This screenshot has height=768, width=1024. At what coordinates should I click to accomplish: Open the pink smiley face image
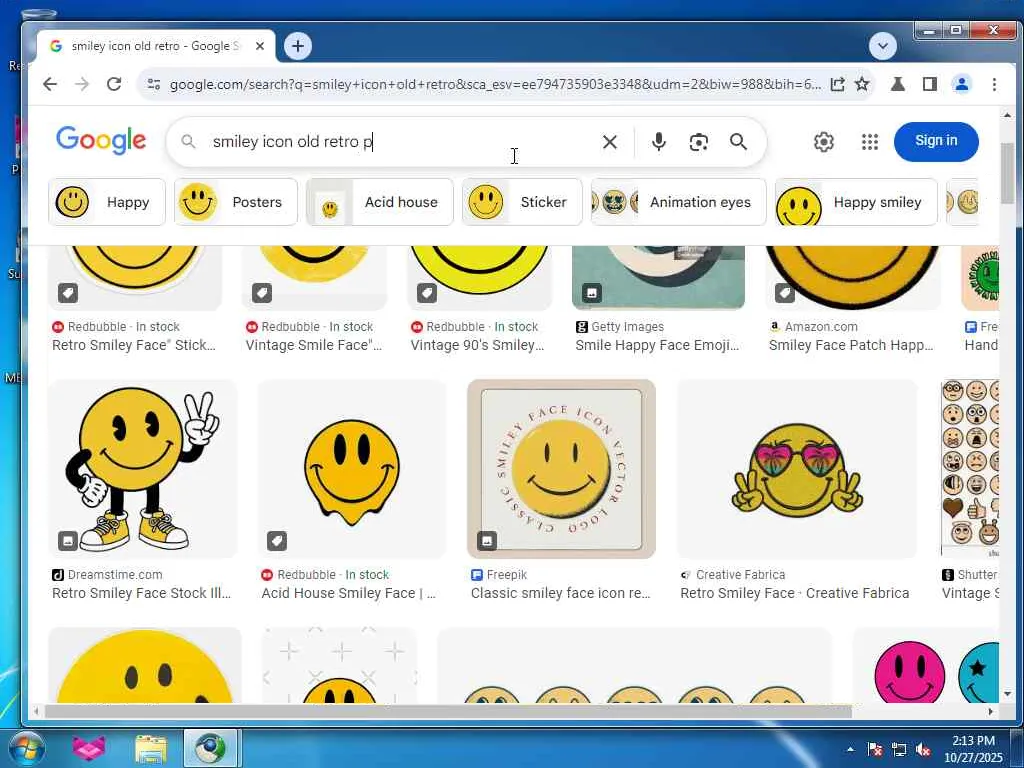point(909,671)
